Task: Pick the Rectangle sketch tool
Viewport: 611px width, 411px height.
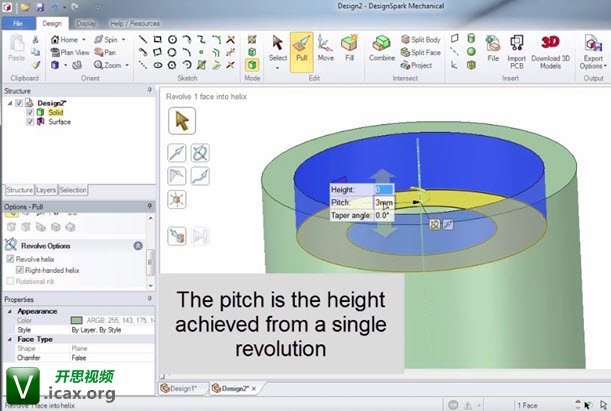Action: pos(157,39)
